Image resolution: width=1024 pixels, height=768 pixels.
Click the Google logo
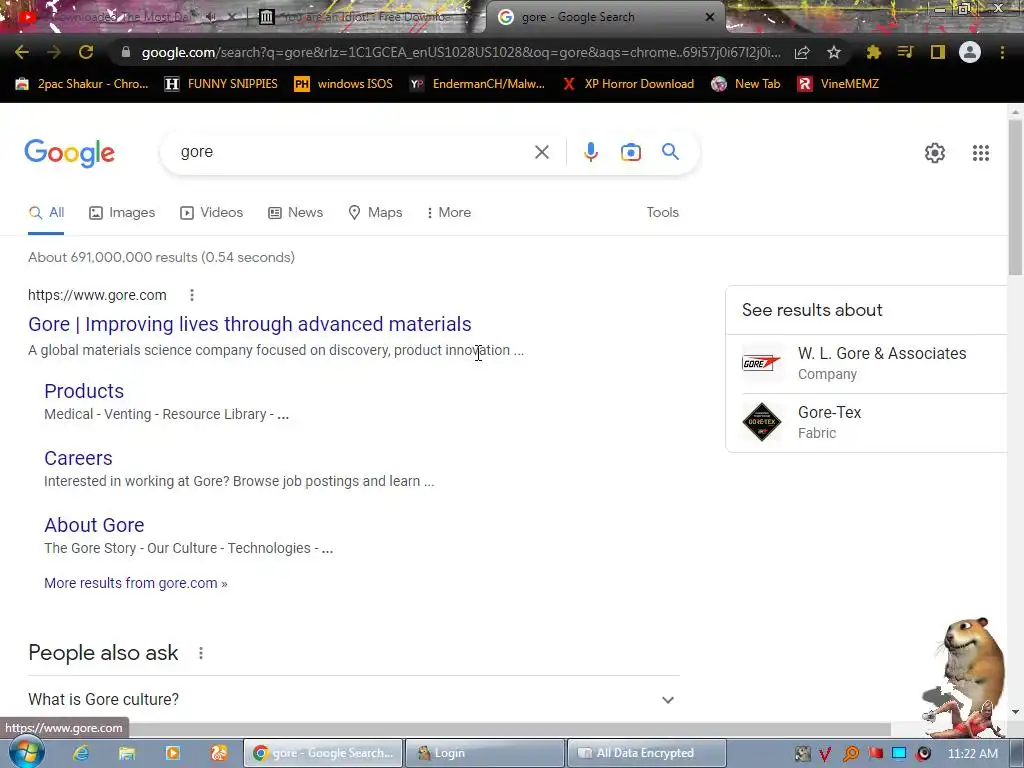(69, 153)
